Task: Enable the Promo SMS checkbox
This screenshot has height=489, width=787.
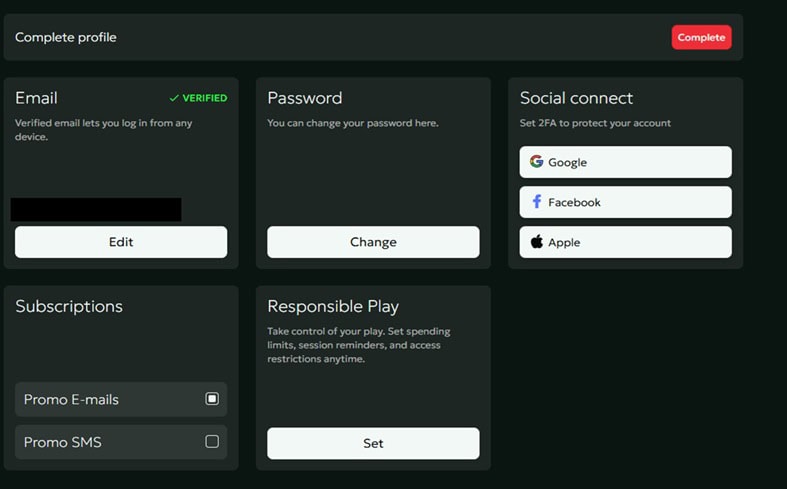Action: (x=212, y=442)
